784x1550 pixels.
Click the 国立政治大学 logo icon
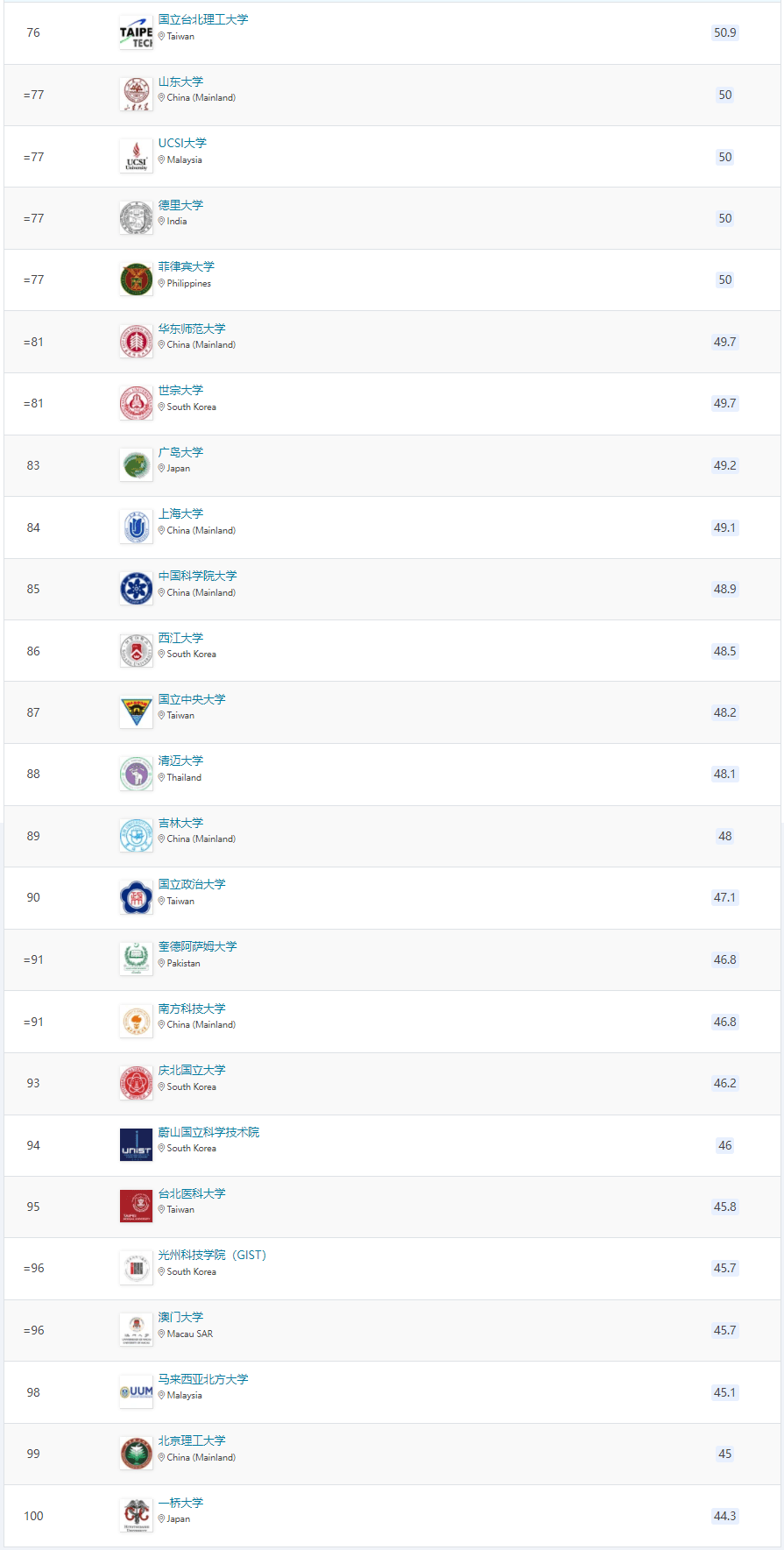coord(136,897)
